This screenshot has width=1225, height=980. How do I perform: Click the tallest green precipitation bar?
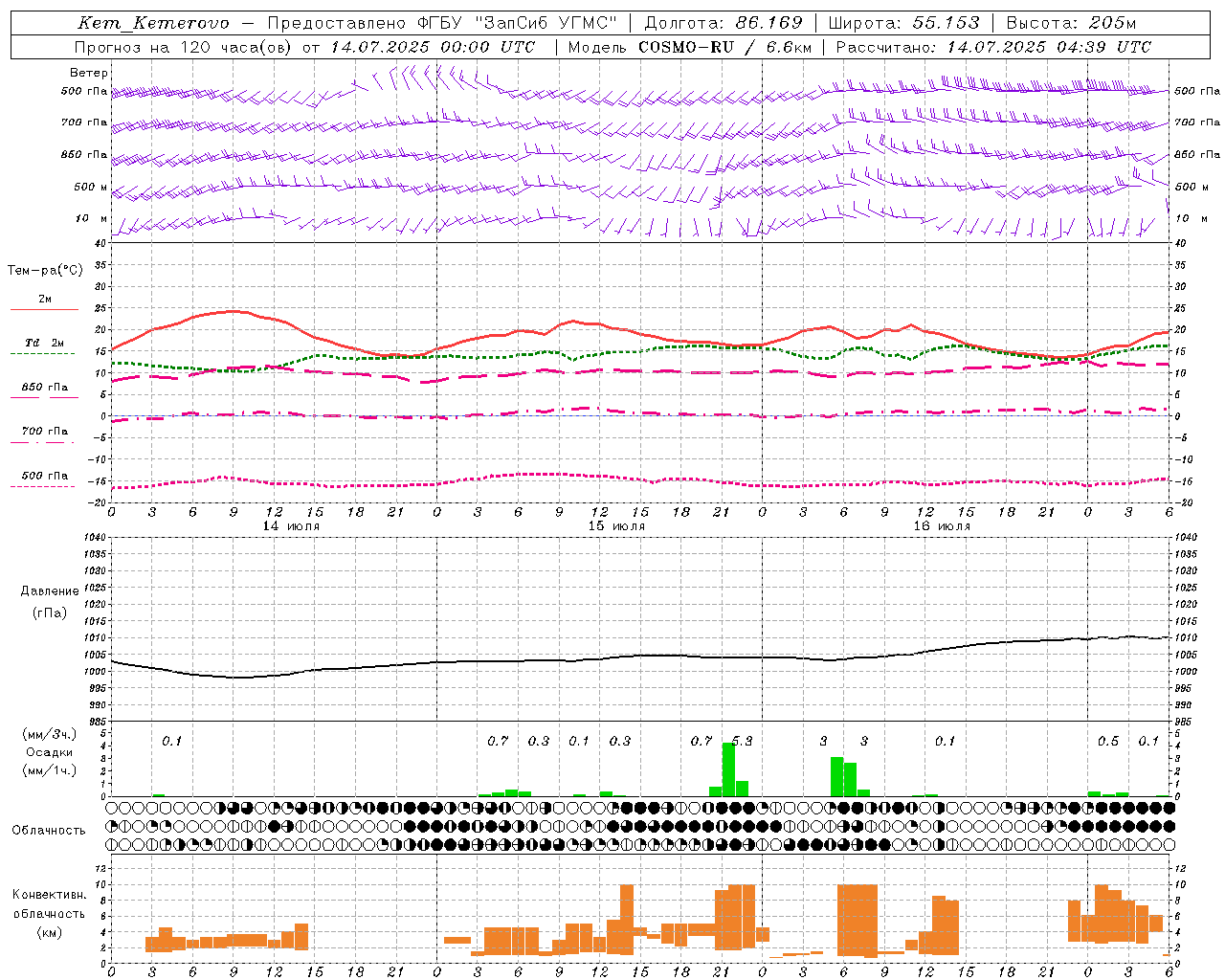(x=728, y=769)
